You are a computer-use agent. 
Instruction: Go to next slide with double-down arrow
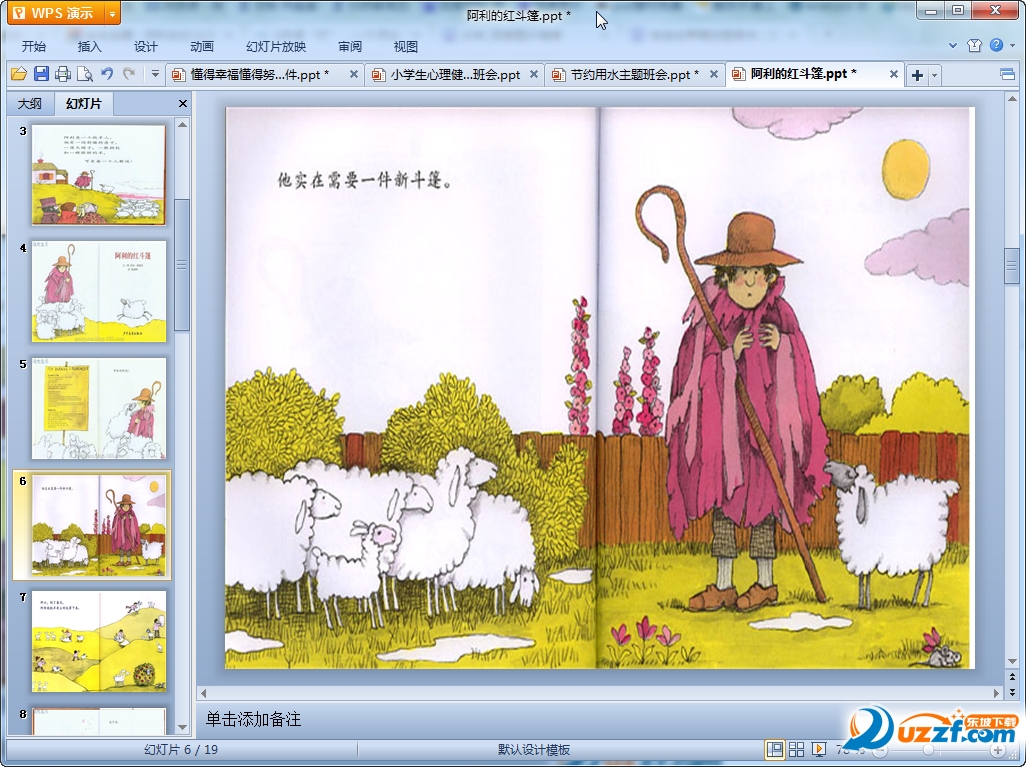pyautogui.click(x=1012, y=691)
